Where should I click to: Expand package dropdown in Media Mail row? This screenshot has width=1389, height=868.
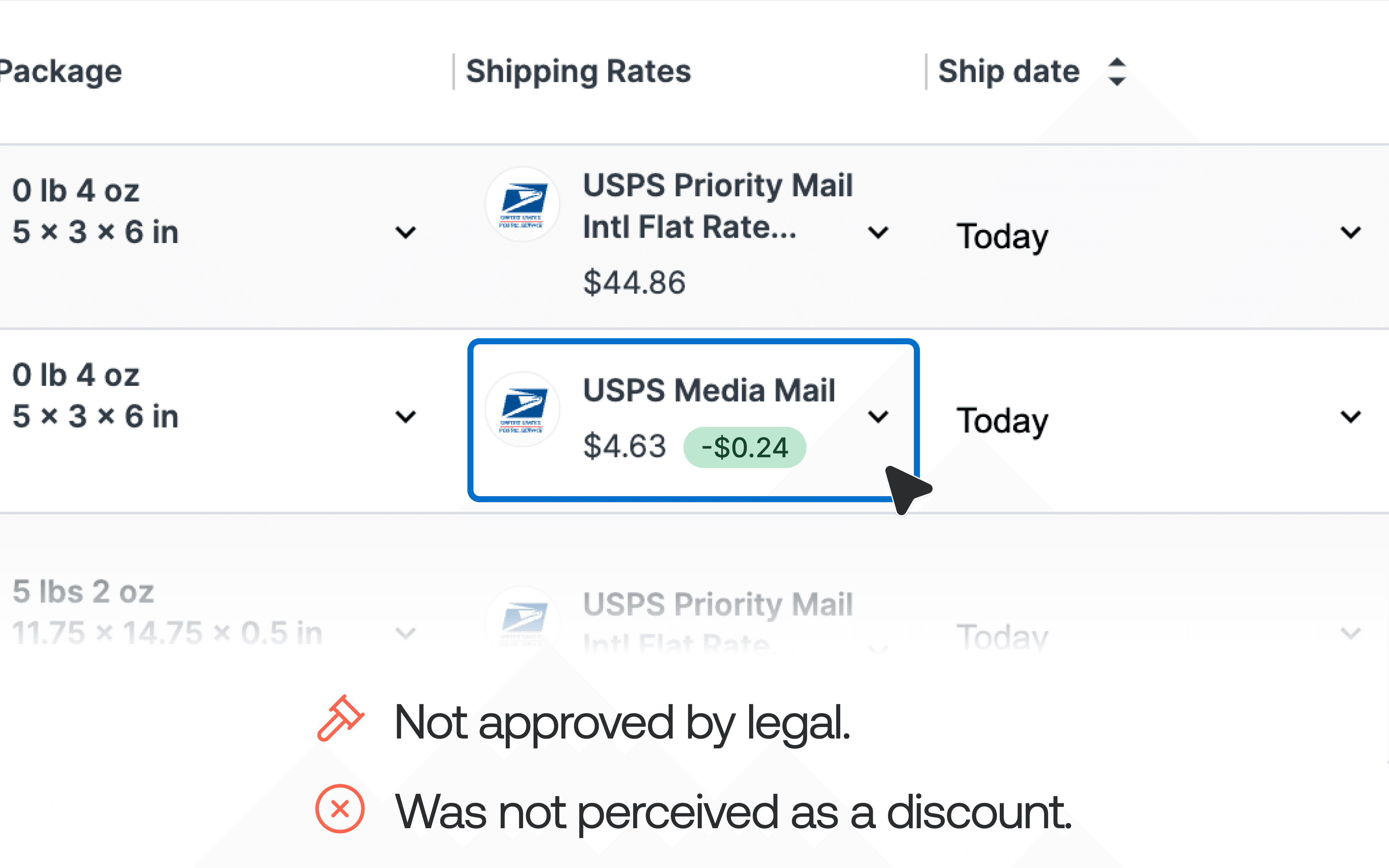pos(406,417)
